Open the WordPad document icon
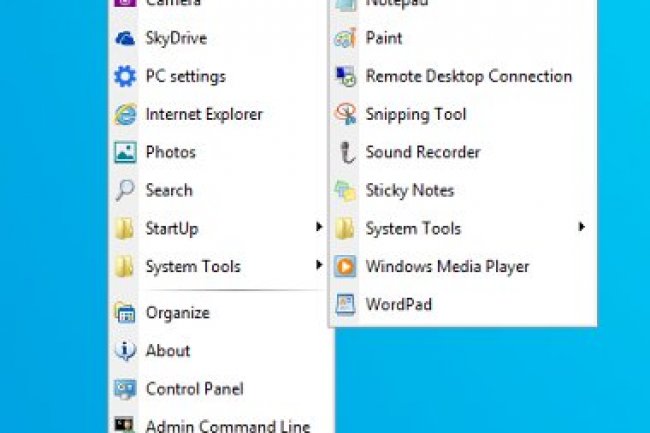Viewport: 650px width, 433px height. (345, 304)
